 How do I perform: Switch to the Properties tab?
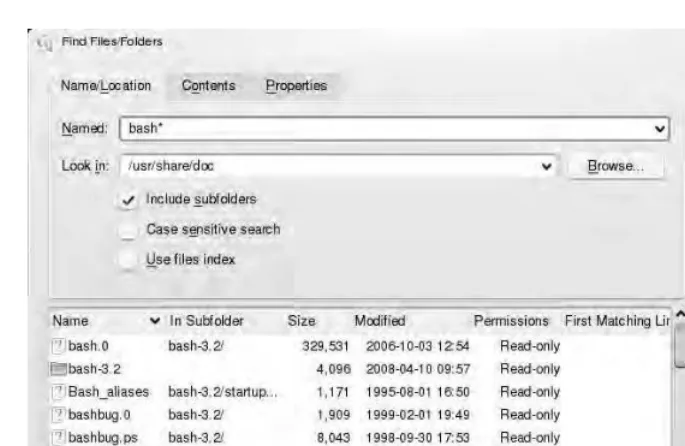click(296, 86)
